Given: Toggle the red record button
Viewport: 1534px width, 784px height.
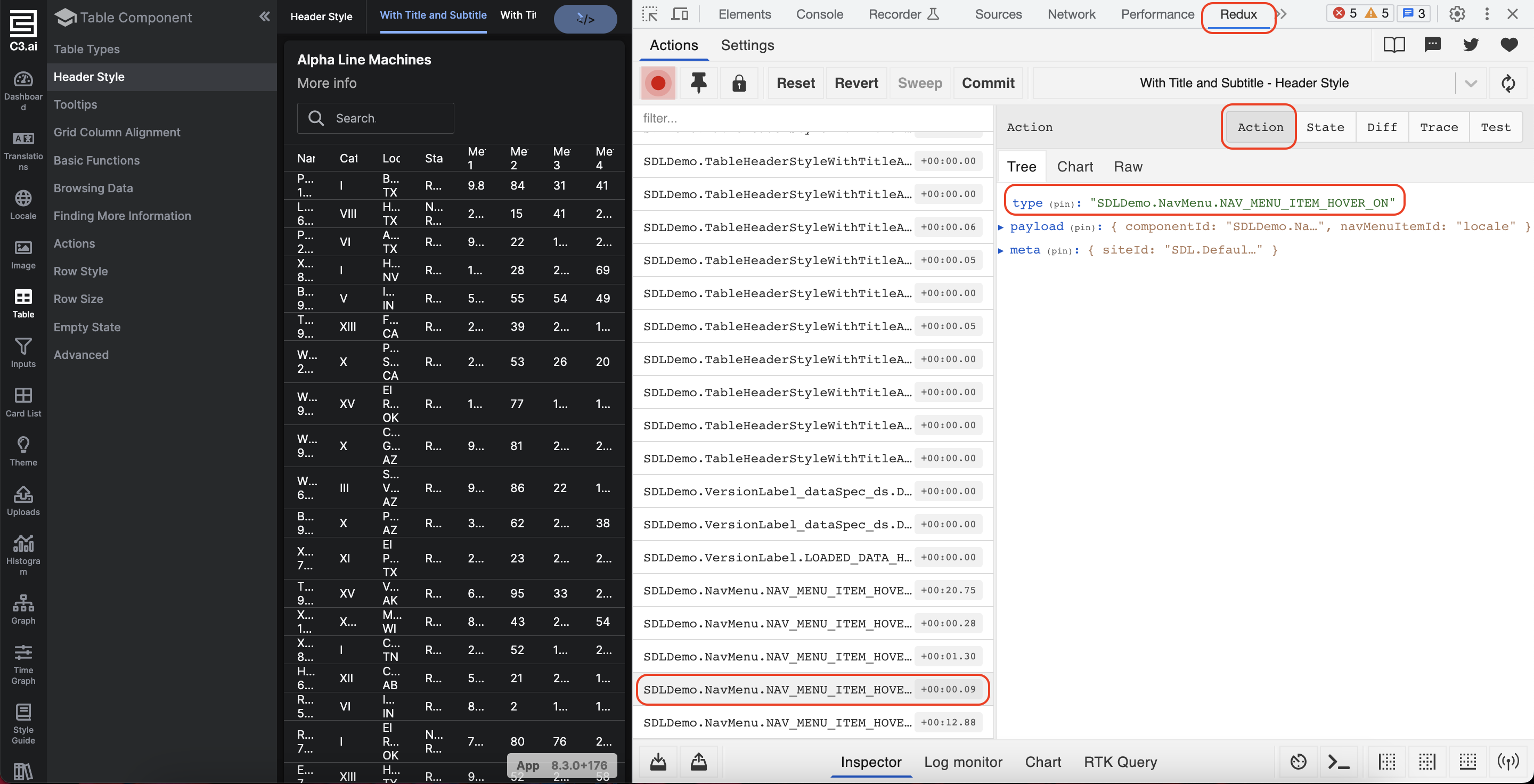Looking at the screenshot, I should click(657, 83).
